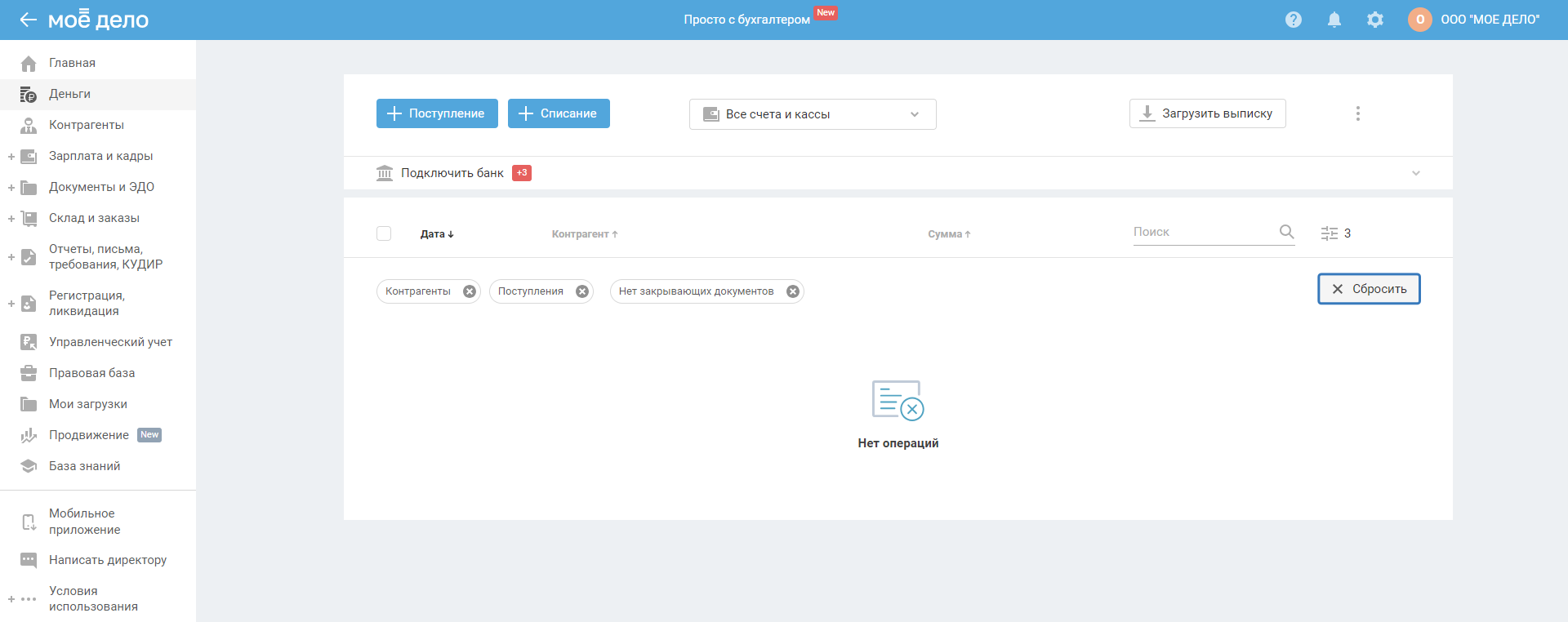This screenshot has width=1568, height=622.
Task: Click the search magnifier icon
Action: coord(1286,232)
